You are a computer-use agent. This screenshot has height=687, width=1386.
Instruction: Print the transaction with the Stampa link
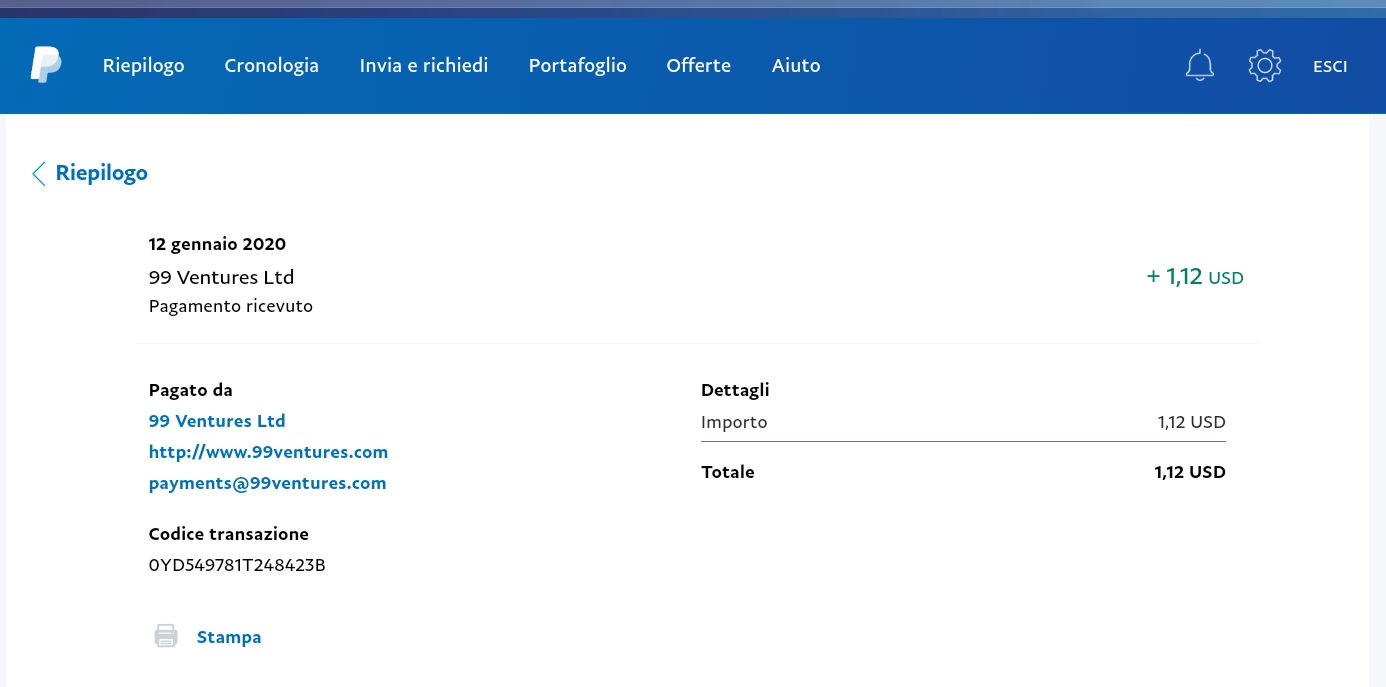[229, 637]
